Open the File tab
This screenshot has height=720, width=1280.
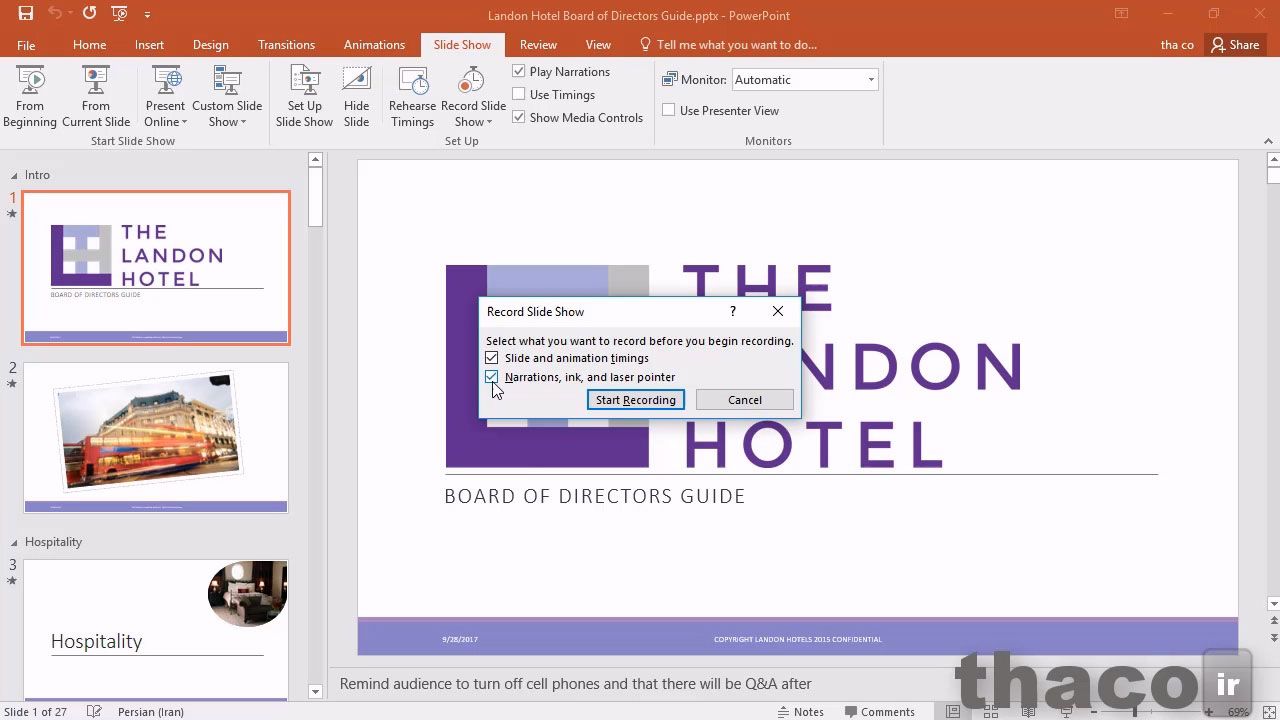click(x=26, y=45)
